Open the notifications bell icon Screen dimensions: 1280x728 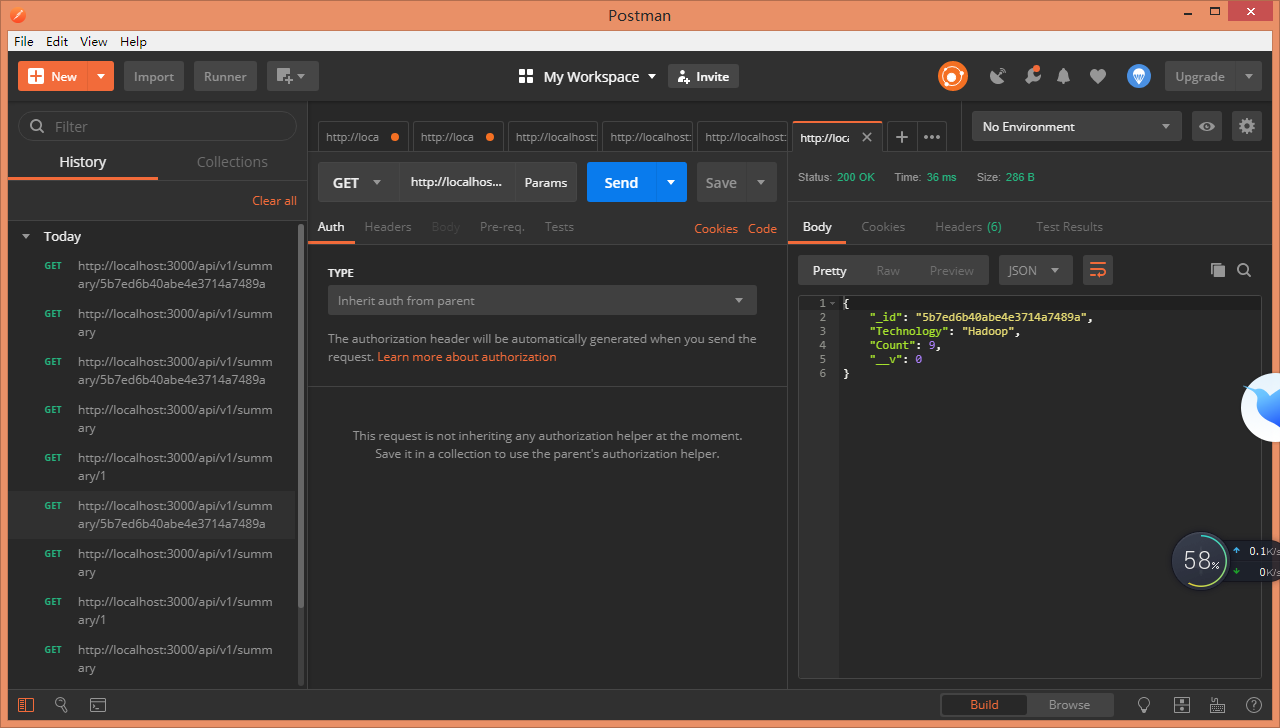click(x=1064, y=76)
